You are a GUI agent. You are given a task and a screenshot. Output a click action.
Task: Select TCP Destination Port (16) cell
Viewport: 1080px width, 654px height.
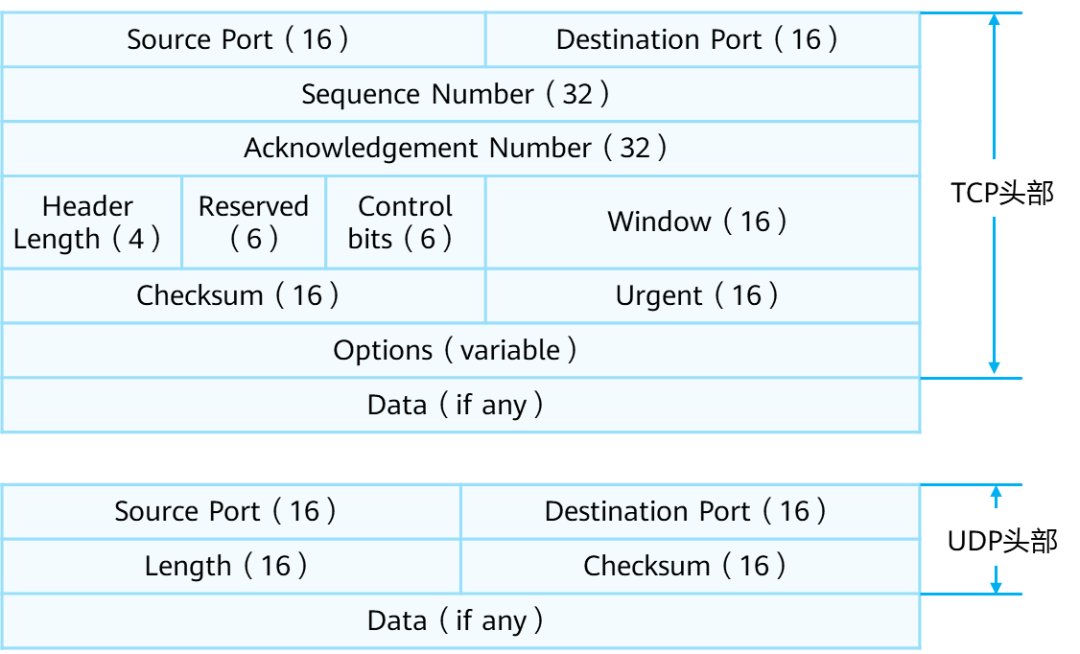(703, 40)
